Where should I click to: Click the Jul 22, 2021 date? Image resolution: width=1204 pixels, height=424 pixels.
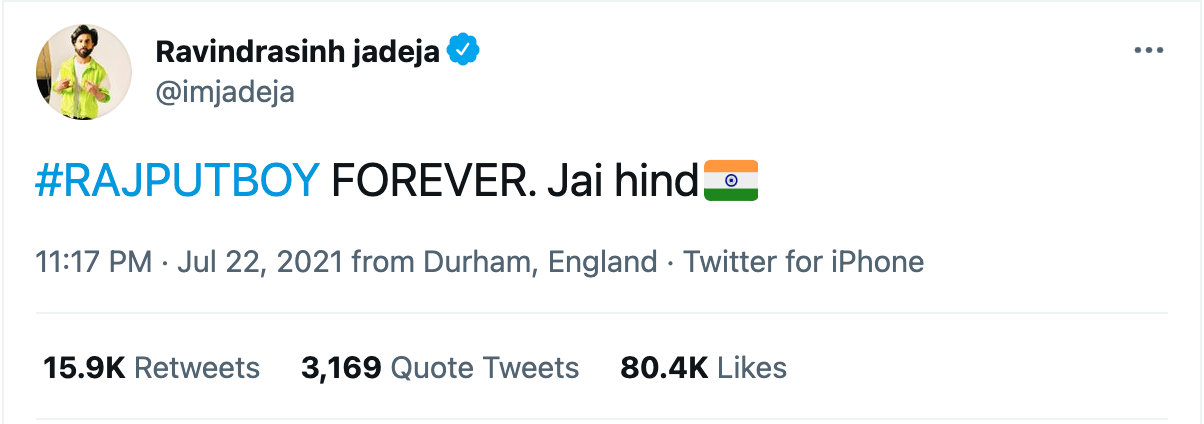pyautogui.click(x=260, y=263)
